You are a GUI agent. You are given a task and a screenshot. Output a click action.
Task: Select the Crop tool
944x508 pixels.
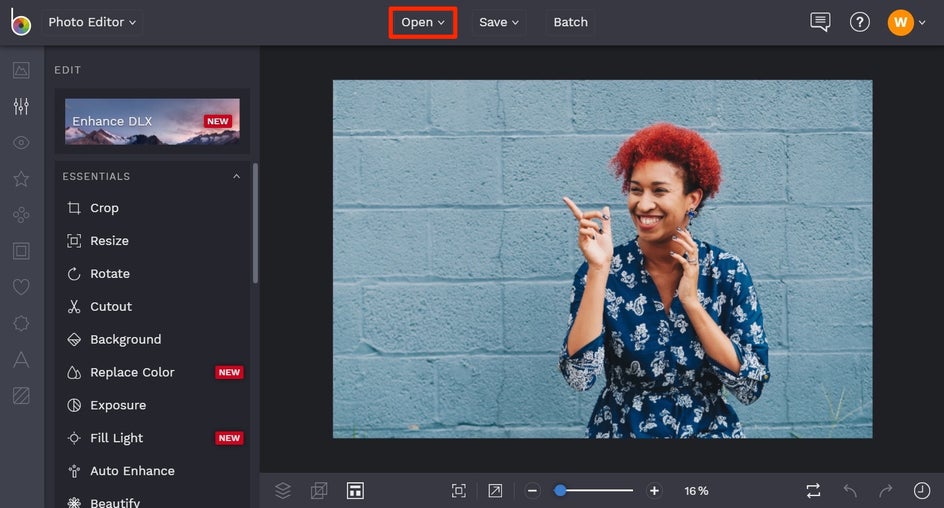point(104,208)
